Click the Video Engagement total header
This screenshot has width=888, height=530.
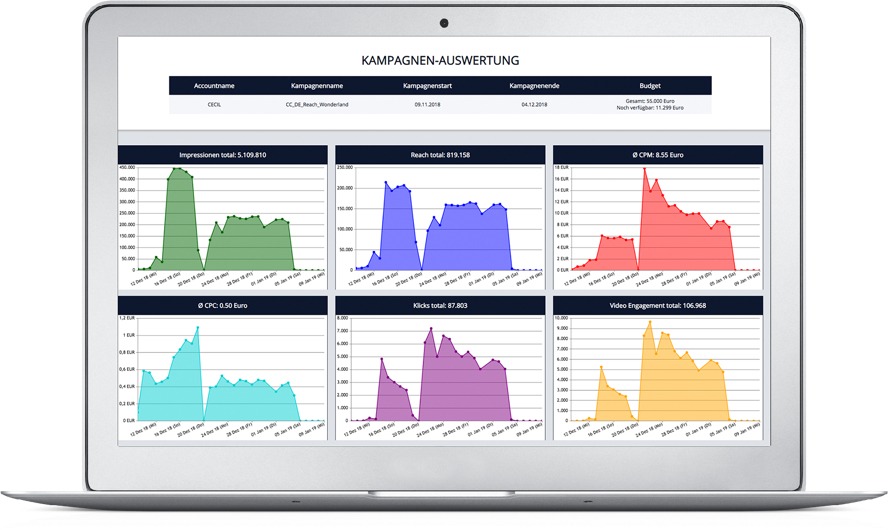point(657,305)
